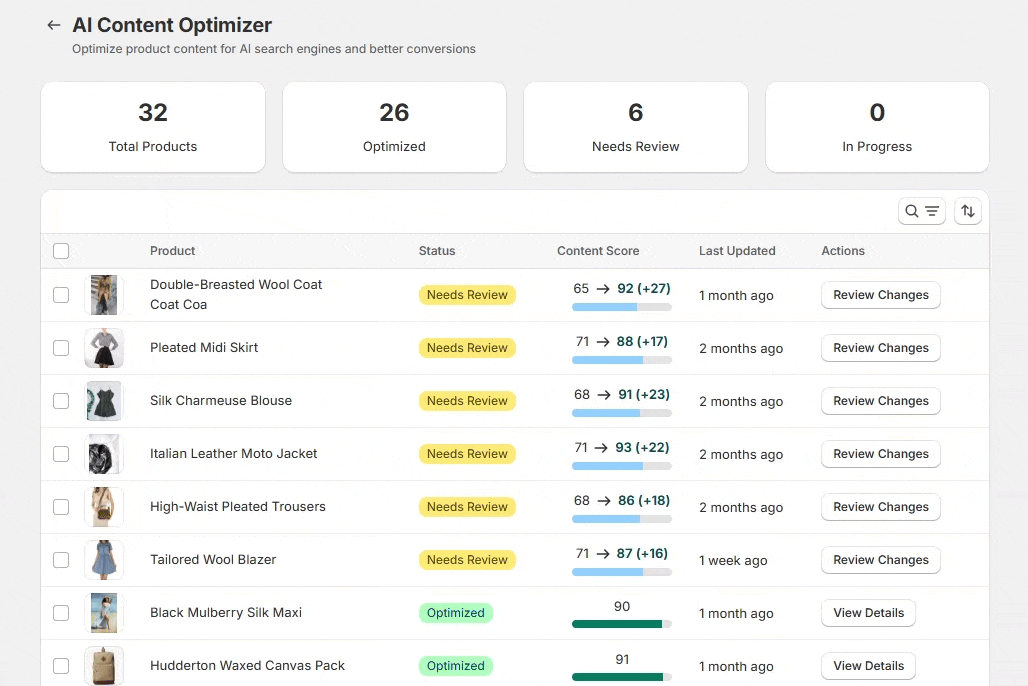Screen dimensions: 1028x686
Task: Check the Silk Charmeuse Blouse row checkbox
Action: point(61,401)
